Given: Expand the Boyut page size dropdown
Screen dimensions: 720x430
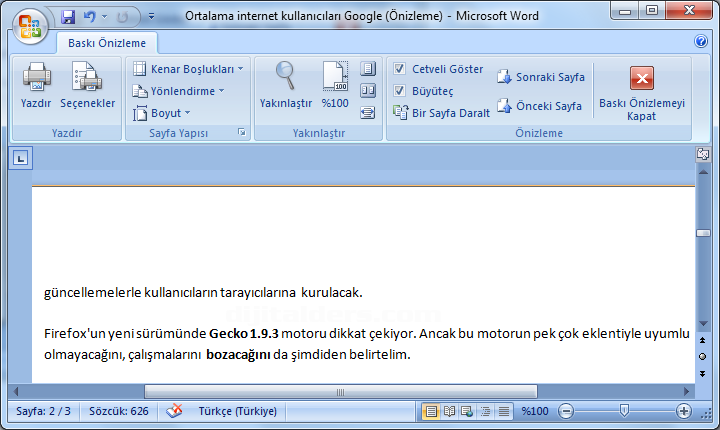Looking at the screenshot, I should pyautogui.click(x=162, y=113).
